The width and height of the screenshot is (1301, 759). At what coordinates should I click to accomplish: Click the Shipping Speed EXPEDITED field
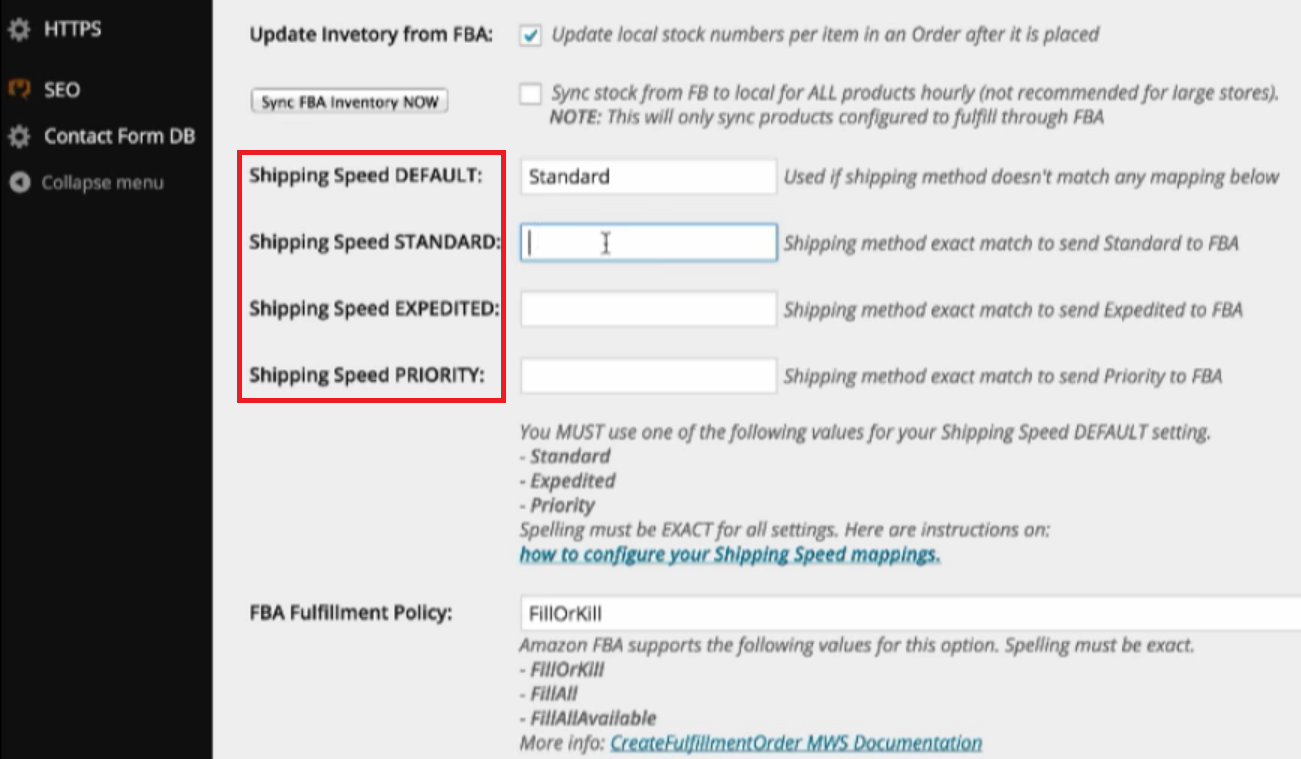pyautogui.click(x=648, y=309)
